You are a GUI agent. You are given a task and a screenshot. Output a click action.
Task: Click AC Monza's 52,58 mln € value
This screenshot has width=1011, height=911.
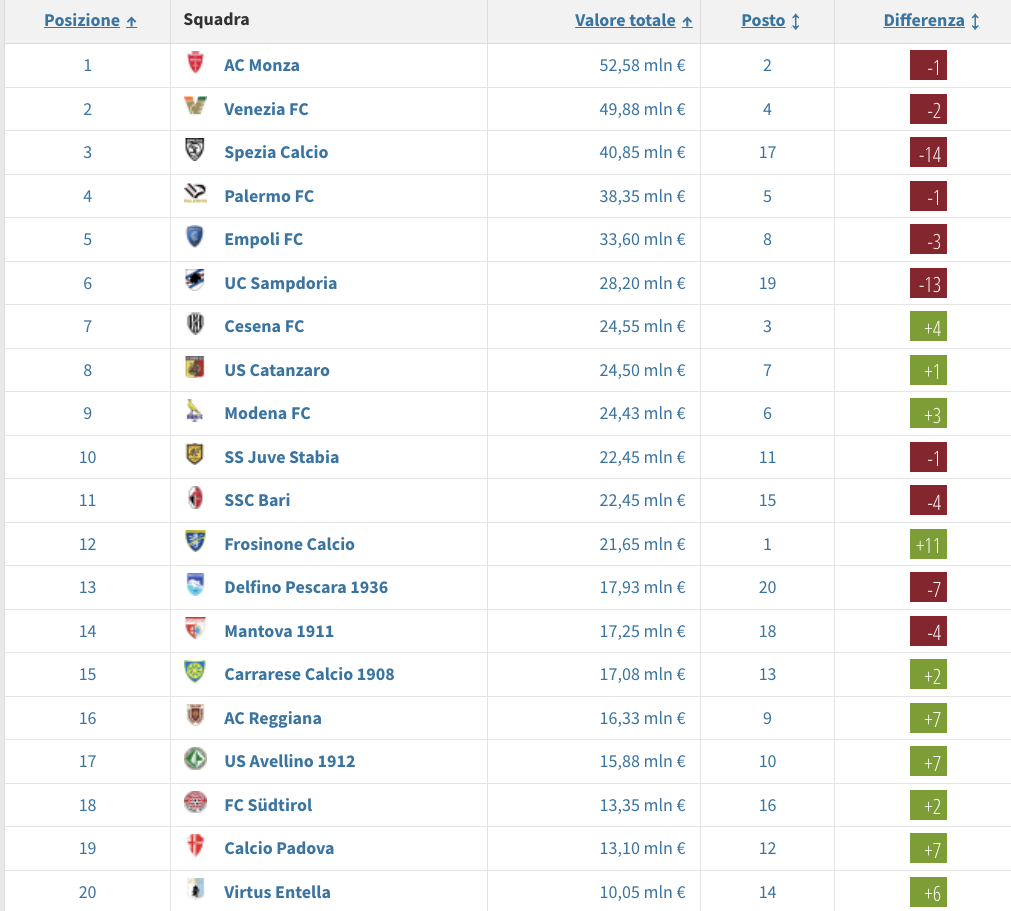click(x=640, y=65)
